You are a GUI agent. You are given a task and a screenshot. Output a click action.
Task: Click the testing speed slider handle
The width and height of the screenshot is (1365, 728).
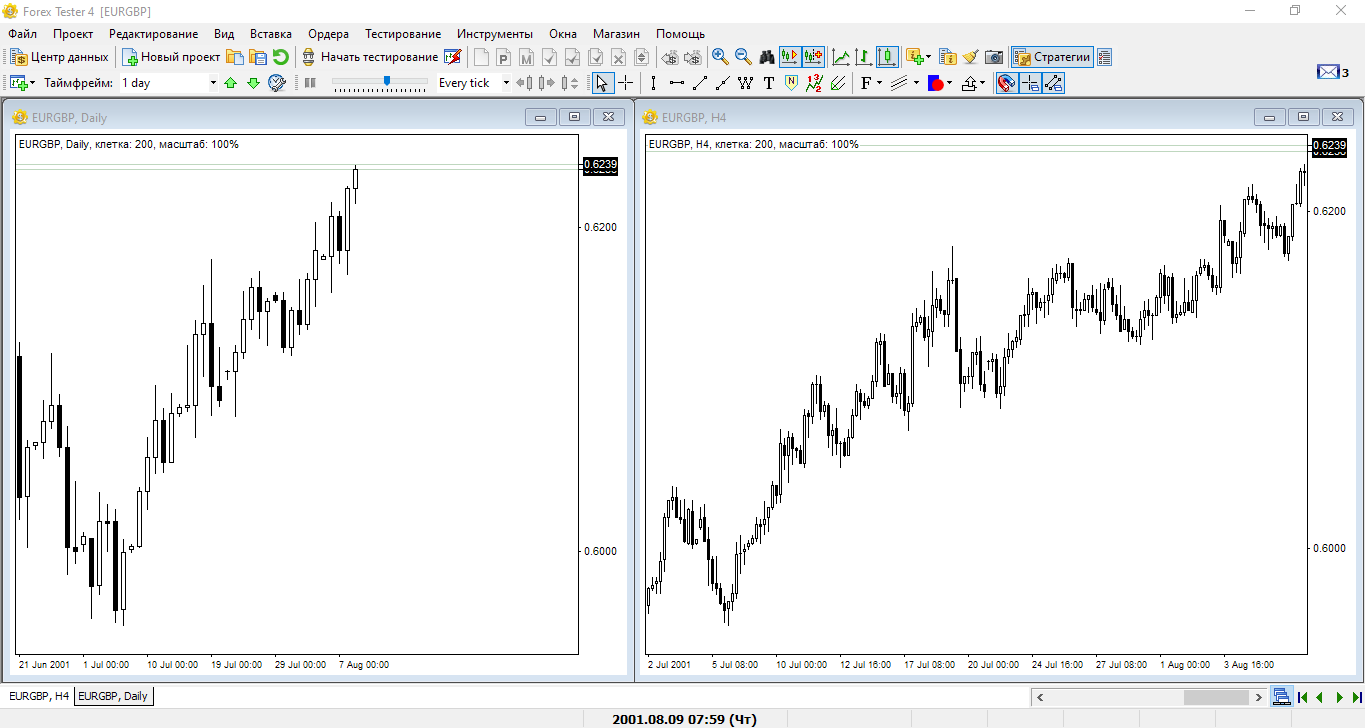pos(387,81)
